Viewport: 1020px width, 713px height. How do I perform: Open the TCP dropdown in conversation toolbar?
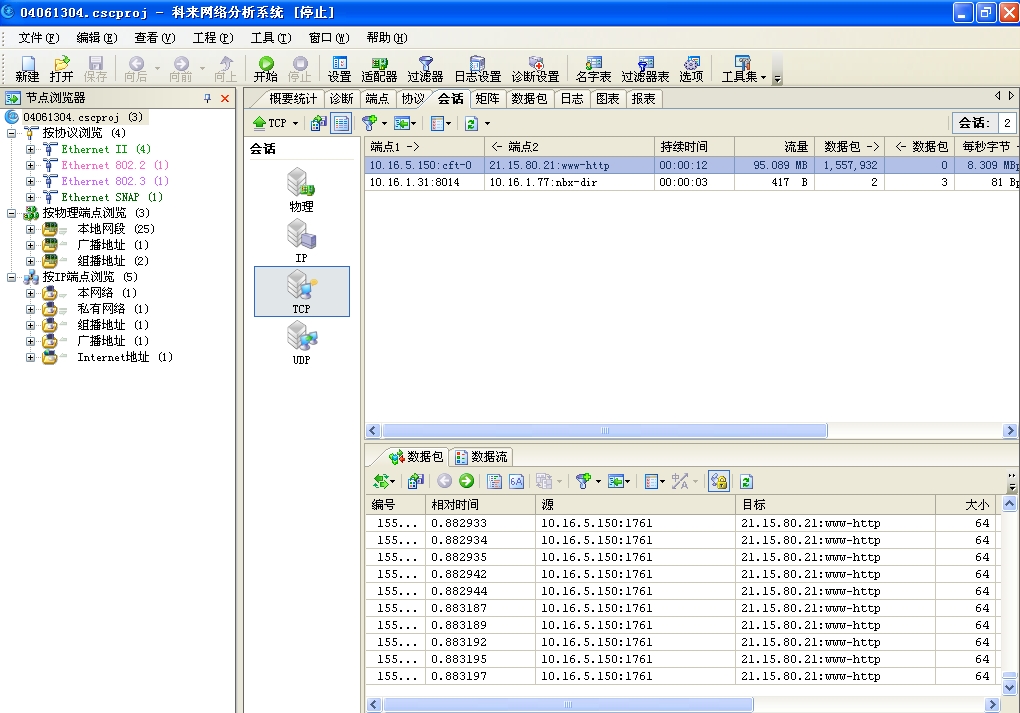276,123
